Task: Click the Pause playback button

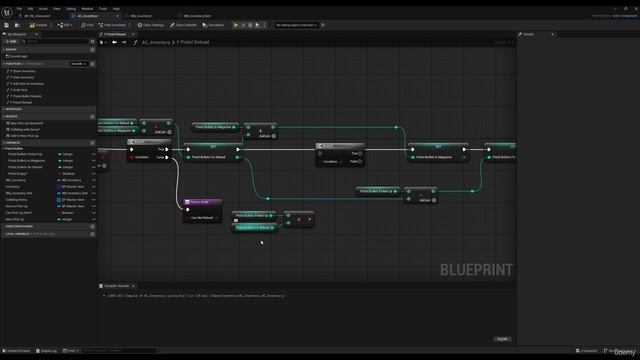Action: [x=243, y=25]
